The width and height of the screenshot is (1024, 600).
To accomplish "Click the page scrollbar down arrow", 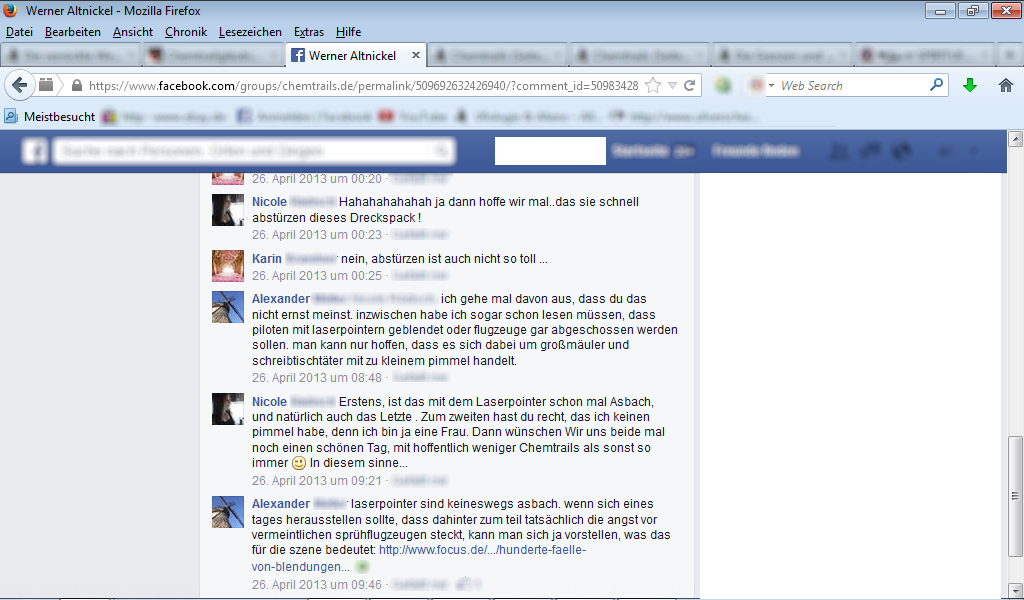I will 1015,589.
